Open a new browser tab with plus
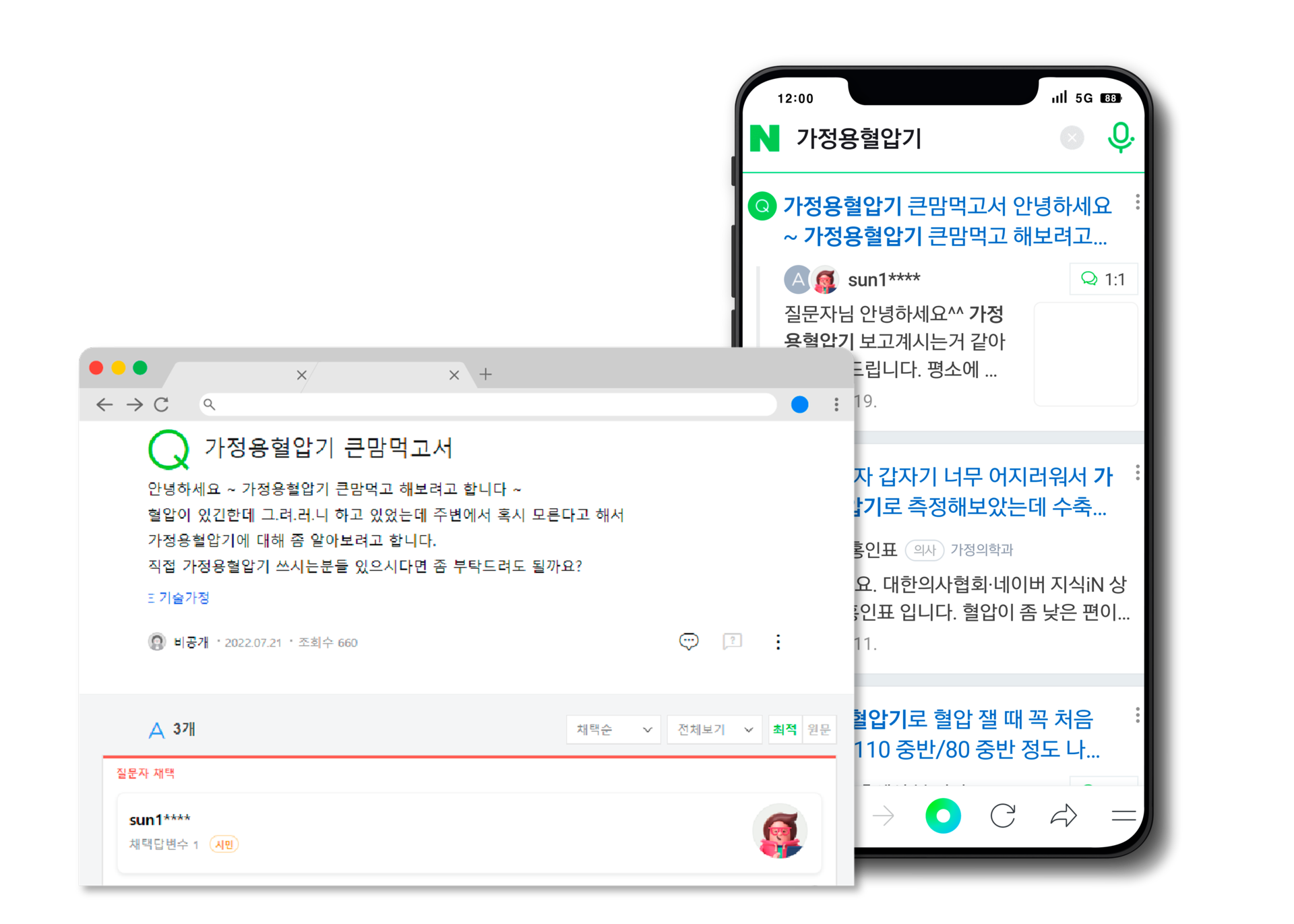This screenshot has width=1294, height=924. [x=485, y=374]
